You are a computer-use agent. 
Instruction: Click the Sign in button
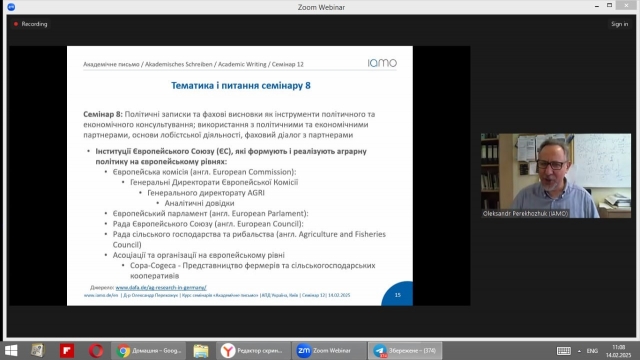coord(619,24)
